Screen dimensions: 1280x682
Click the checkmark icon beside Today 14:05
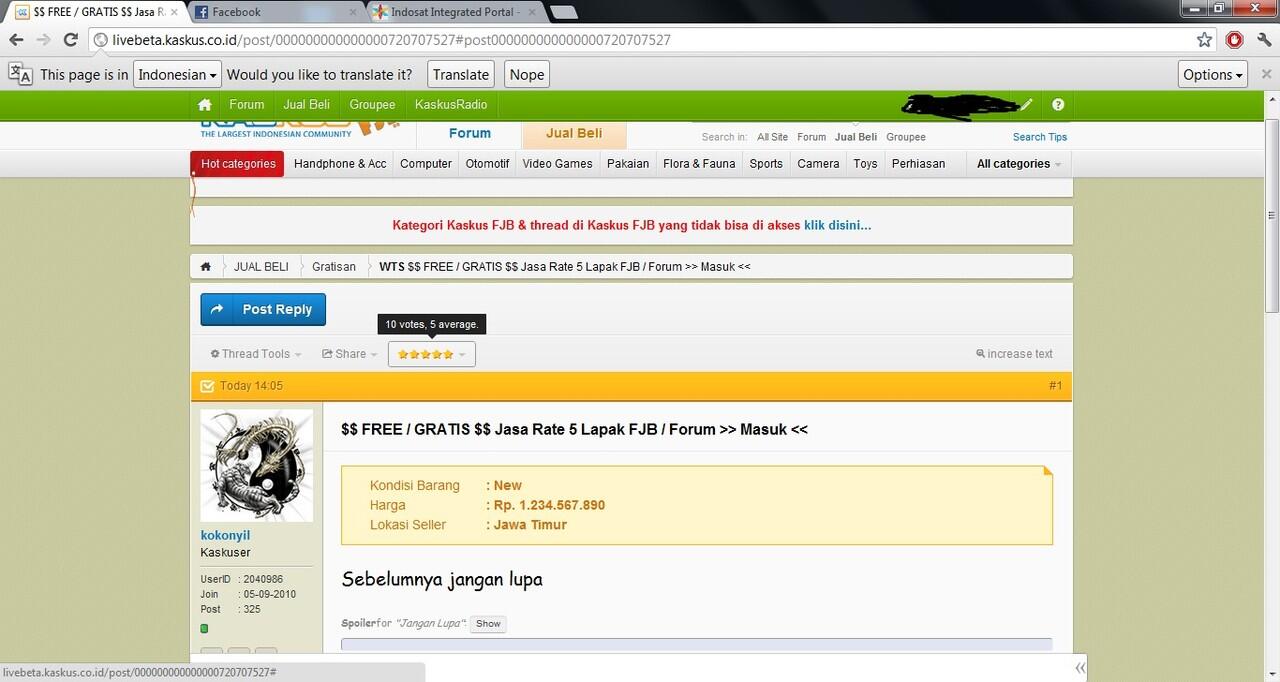click(207, 386)
